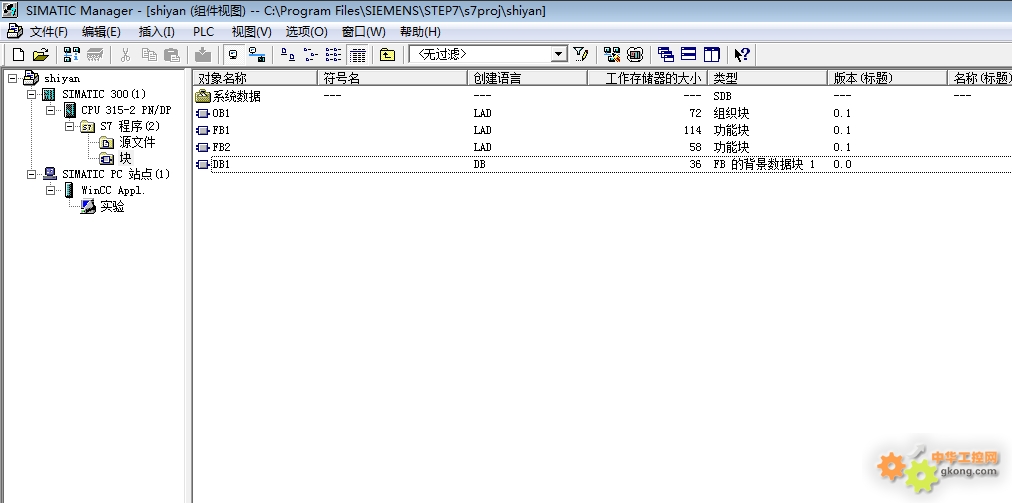Collapse the SIMATIC PC 站点(1) node
The height and width of the screenshot is (503, 1012).
click(x=31, y=174)
